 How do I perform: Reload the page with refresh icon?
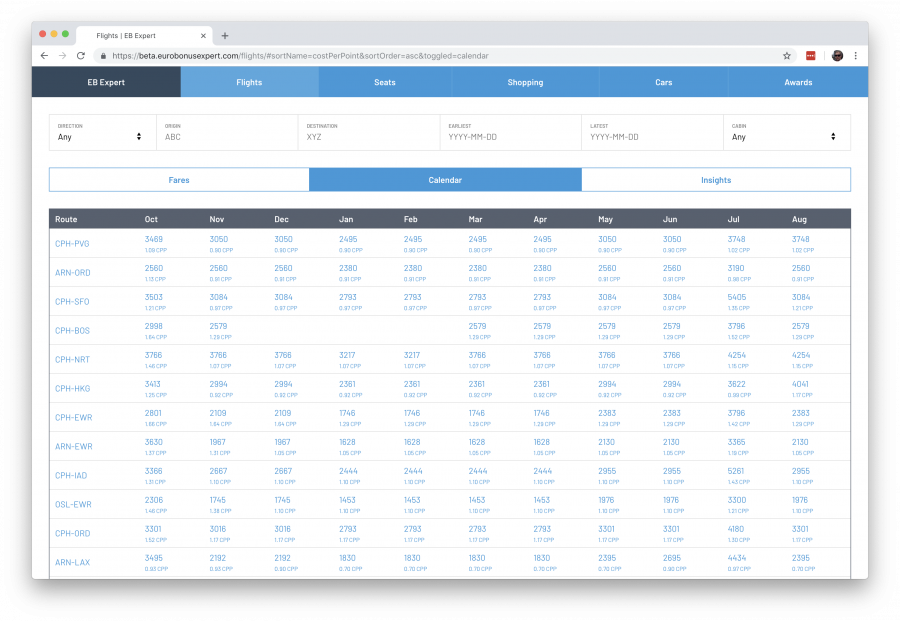tap(80, 56)
